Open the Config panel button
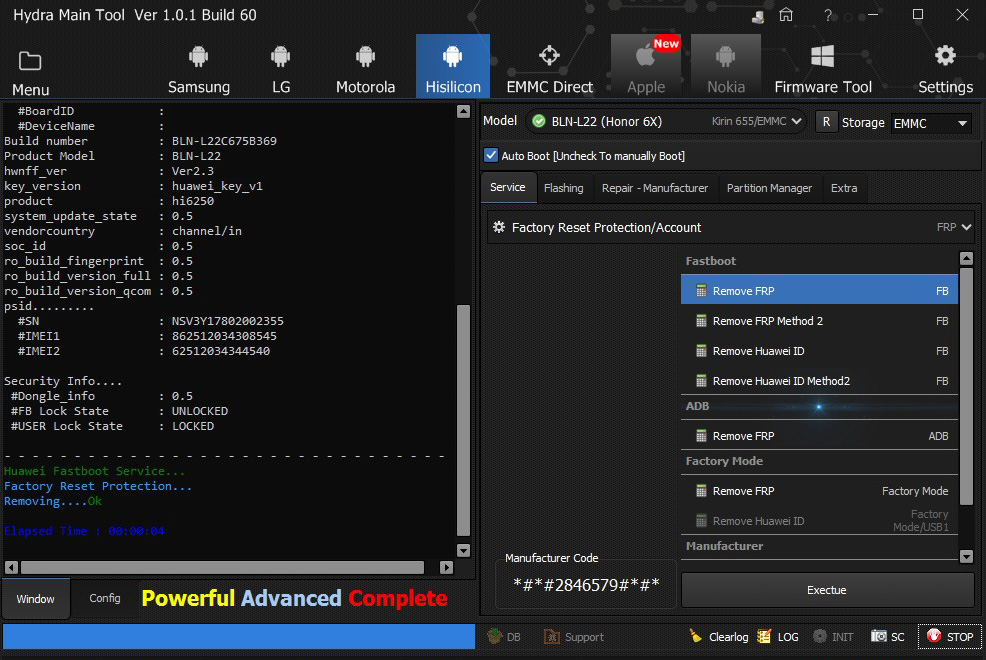 click(x=105, y=598)
